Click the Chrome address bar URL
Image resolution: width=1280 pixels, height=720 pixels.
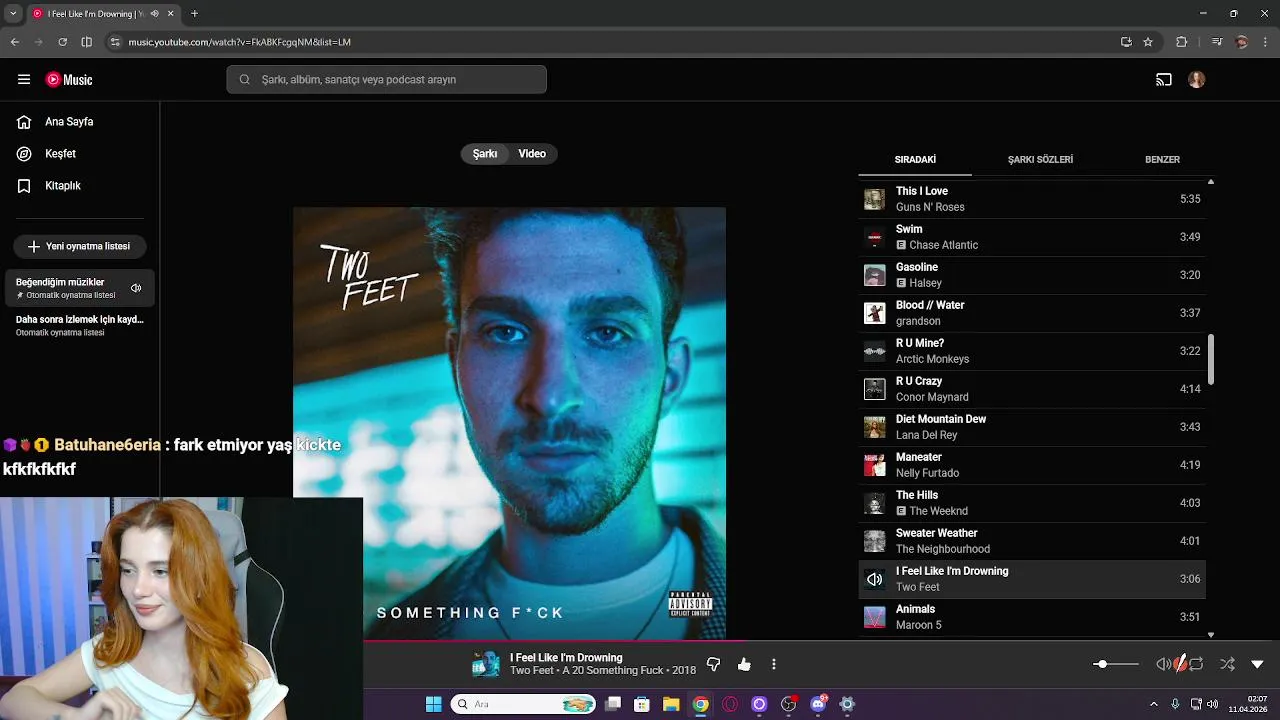240,42
